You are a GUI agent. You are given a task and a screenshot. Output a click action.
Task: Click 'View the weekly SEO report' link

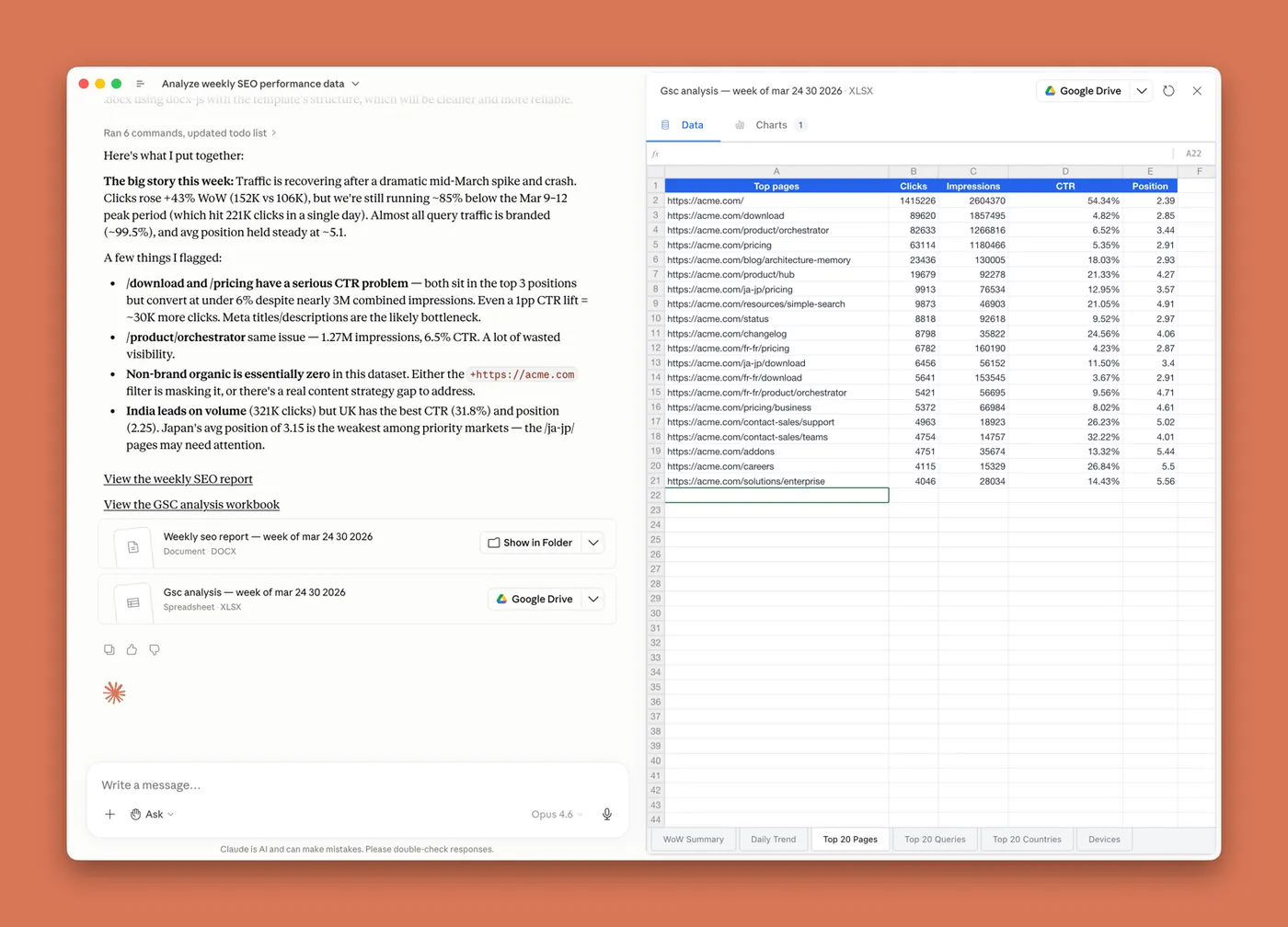click(178, 479)
